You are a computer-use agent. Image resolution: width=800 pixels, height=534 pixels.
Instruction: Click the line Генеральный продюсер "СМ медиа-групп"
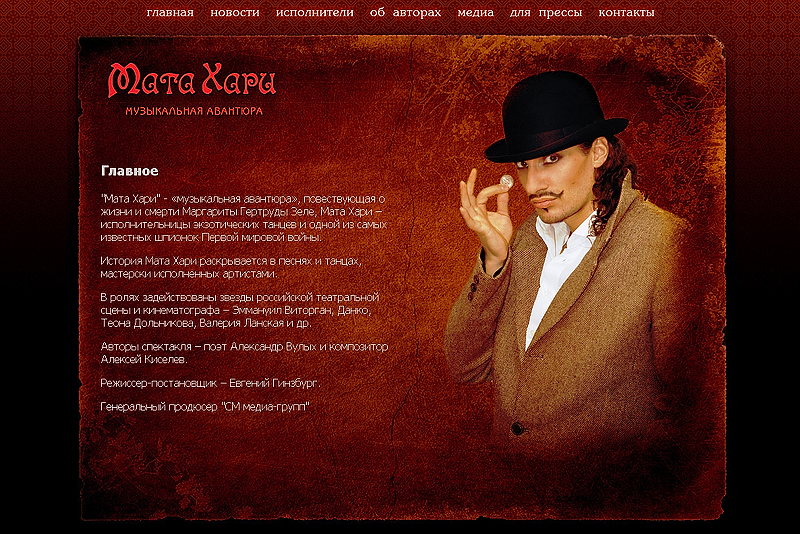click(205, 406)
